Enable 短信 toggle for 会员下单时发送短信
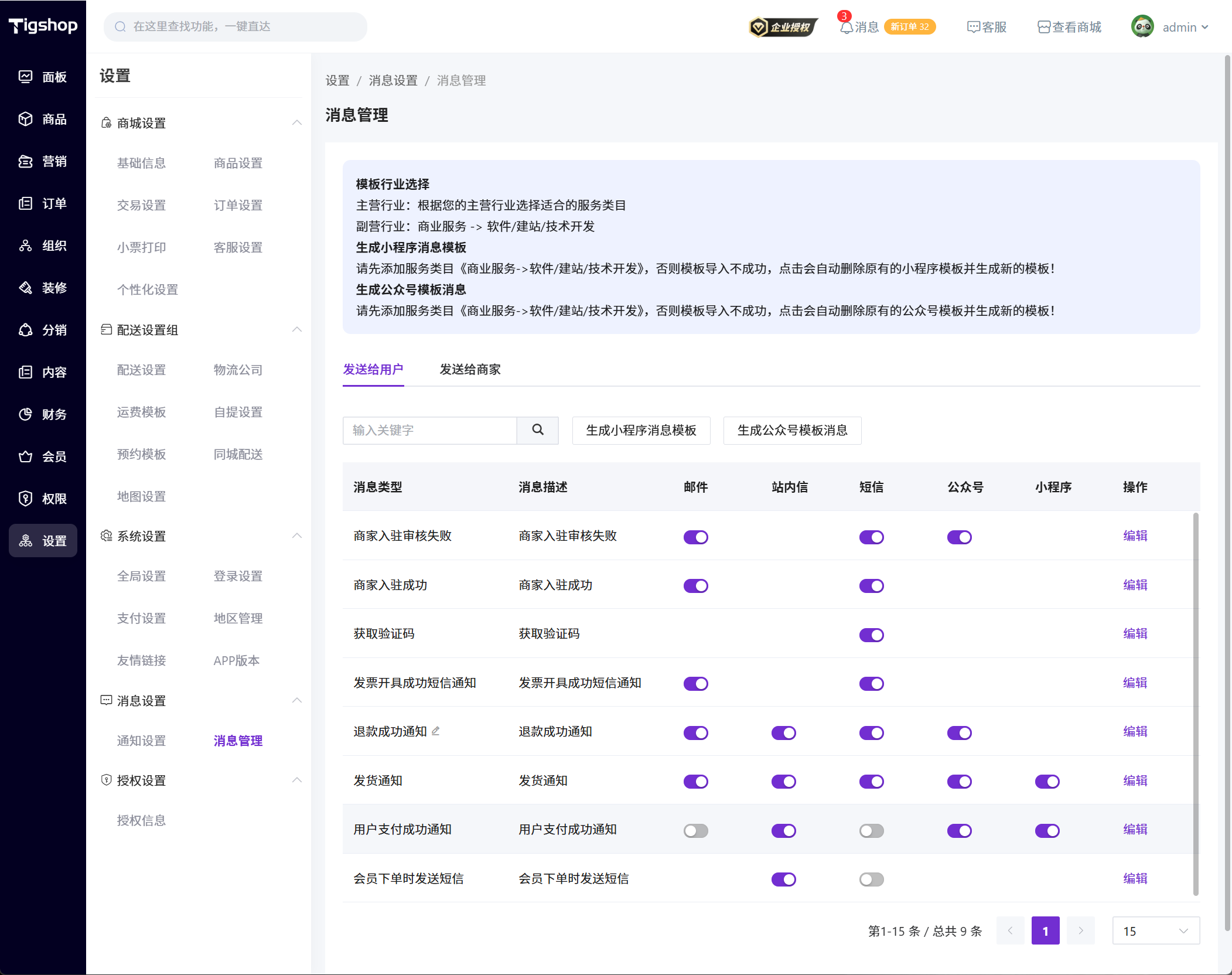The width and height of the screenshot is (1232, 975). pyautogui.click(x=871, y=879)
